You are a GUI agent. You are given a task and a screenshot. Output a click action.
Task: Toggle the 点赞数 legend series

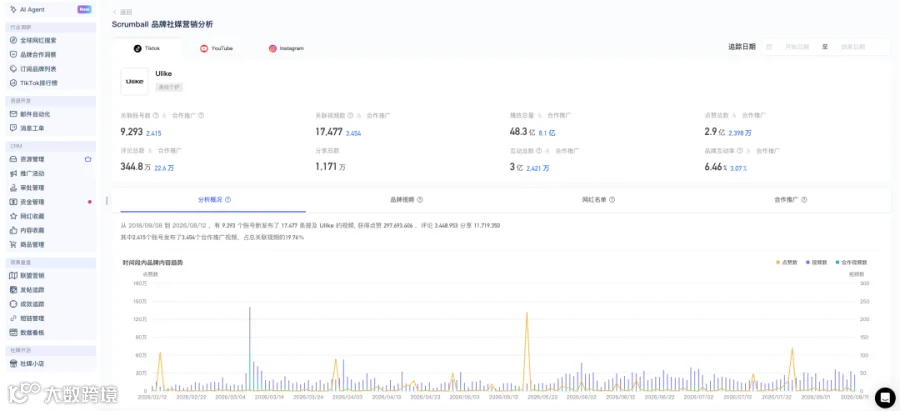786,262
